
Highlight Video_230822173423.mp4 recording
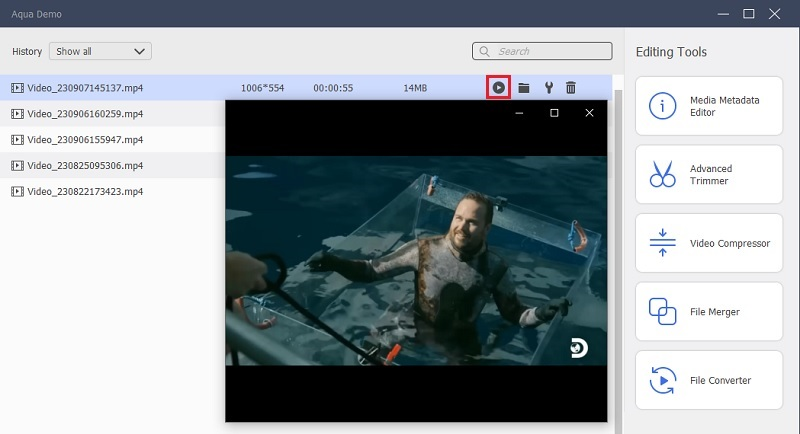click(85, 191)
